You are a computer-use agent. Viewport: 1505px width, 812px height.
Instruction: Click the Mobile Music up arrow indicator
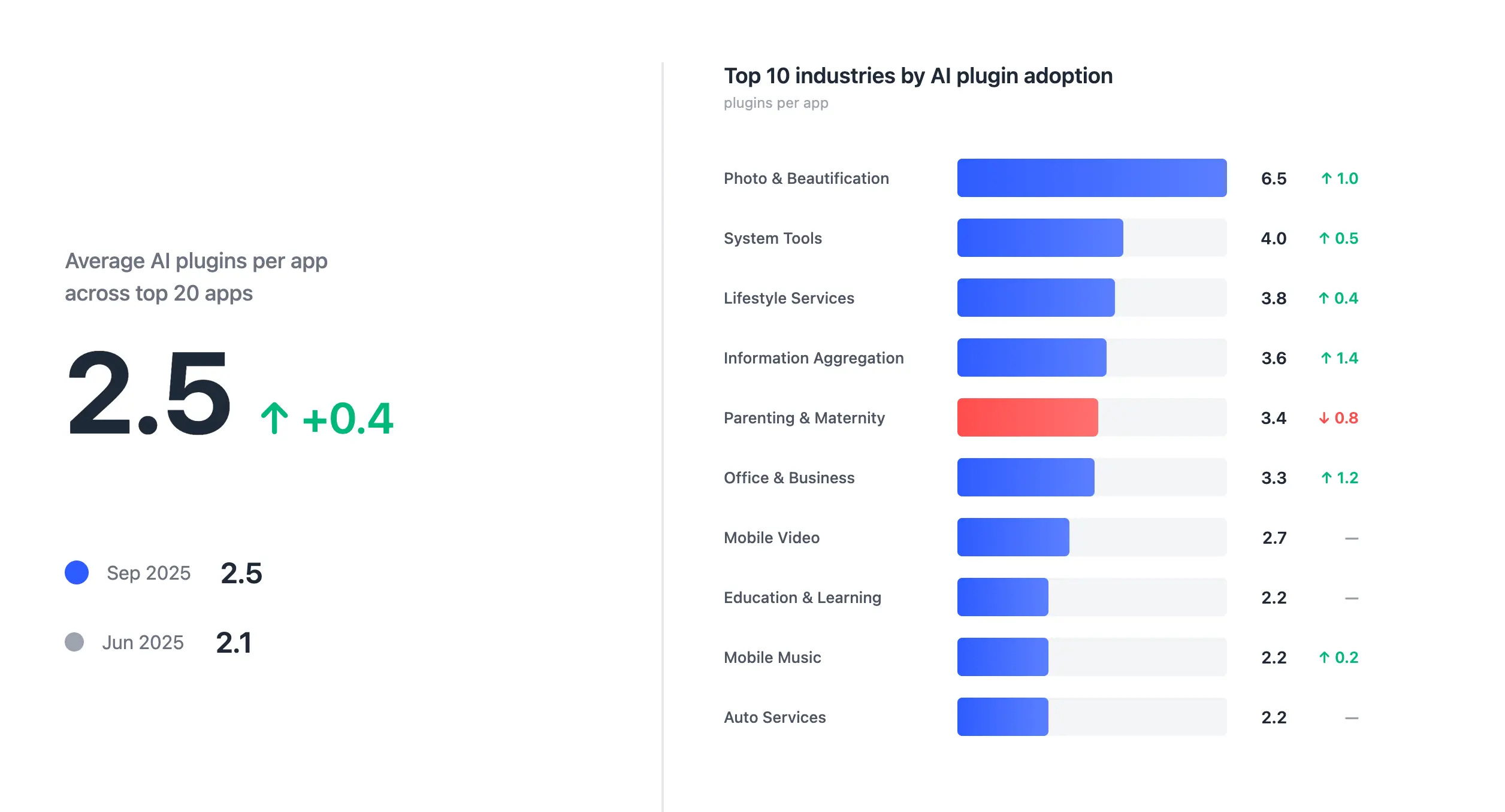point(1325,658)
